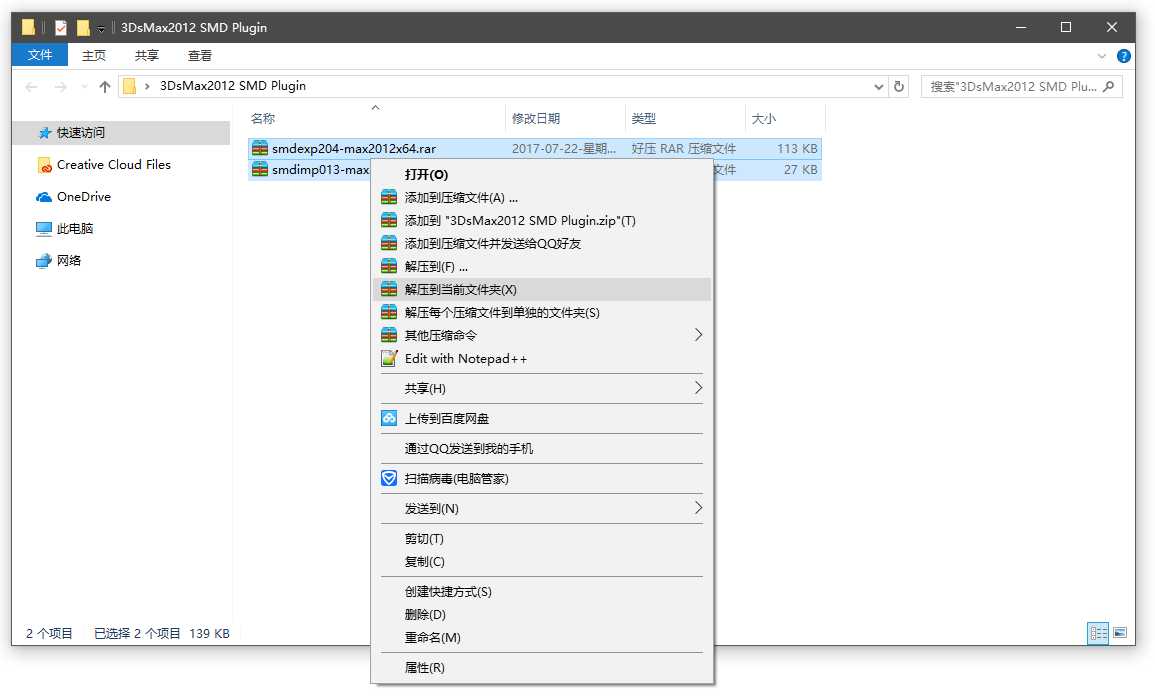Click the back navigation arrow
The width and height of the screenshot is (1155, 700).
[31, 87]
